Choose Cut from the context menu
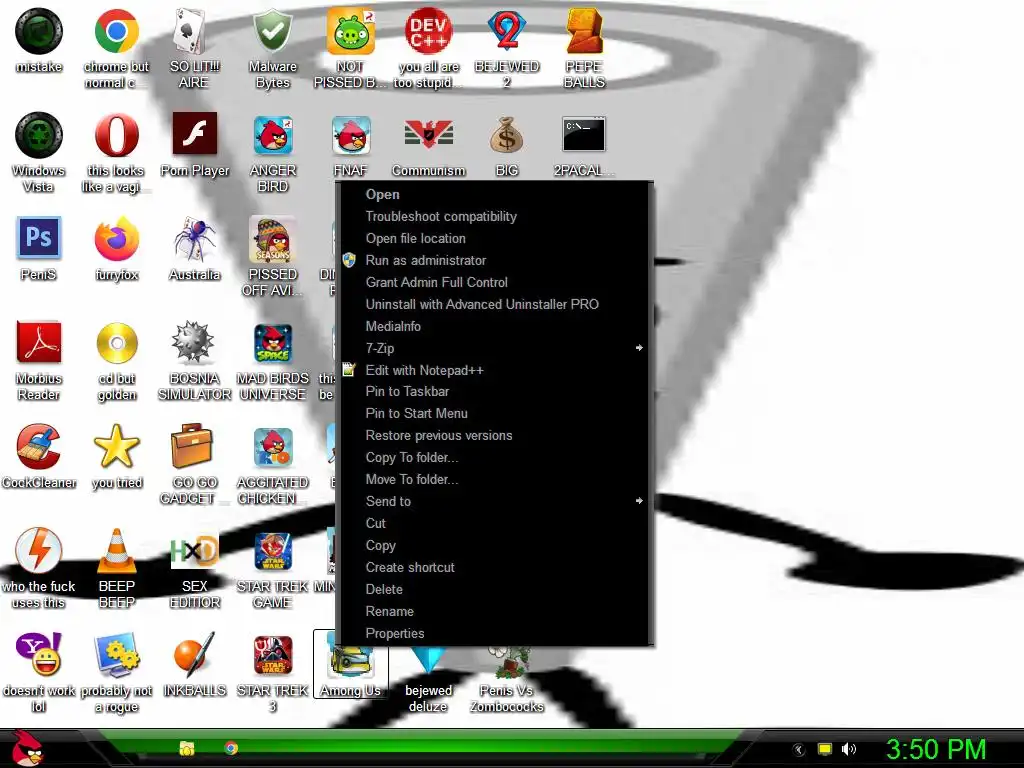Viewport: 1024px width, 768px height. click(494, 523)
